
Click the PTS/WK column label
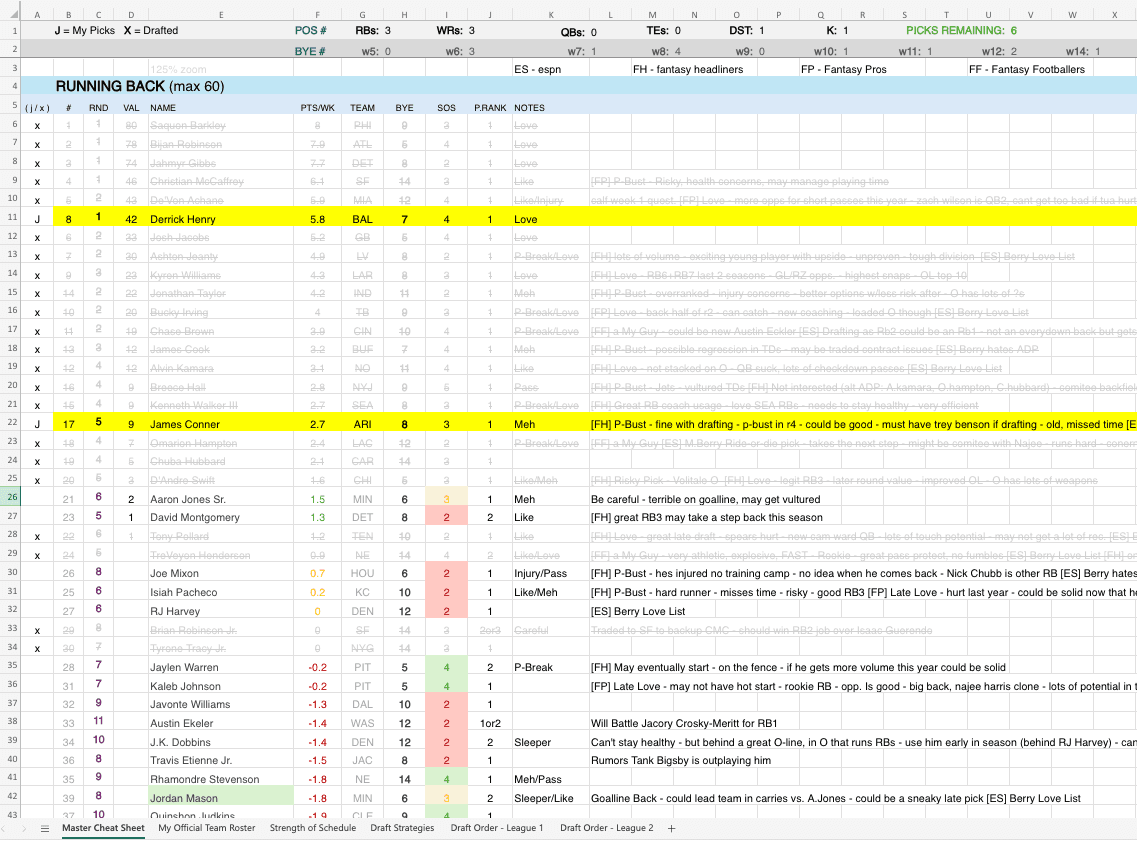318,107
